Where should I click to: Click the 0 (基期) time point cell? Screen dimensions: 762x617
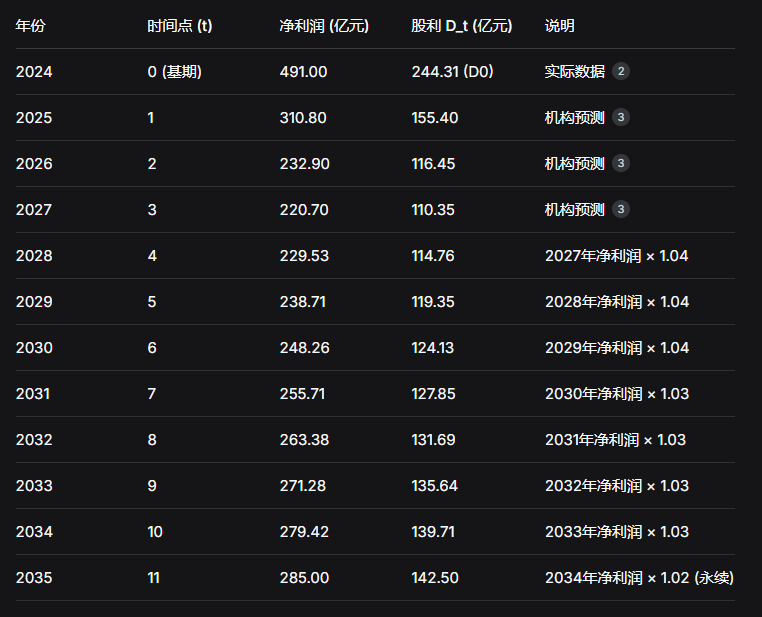click(x=175, y=71)
